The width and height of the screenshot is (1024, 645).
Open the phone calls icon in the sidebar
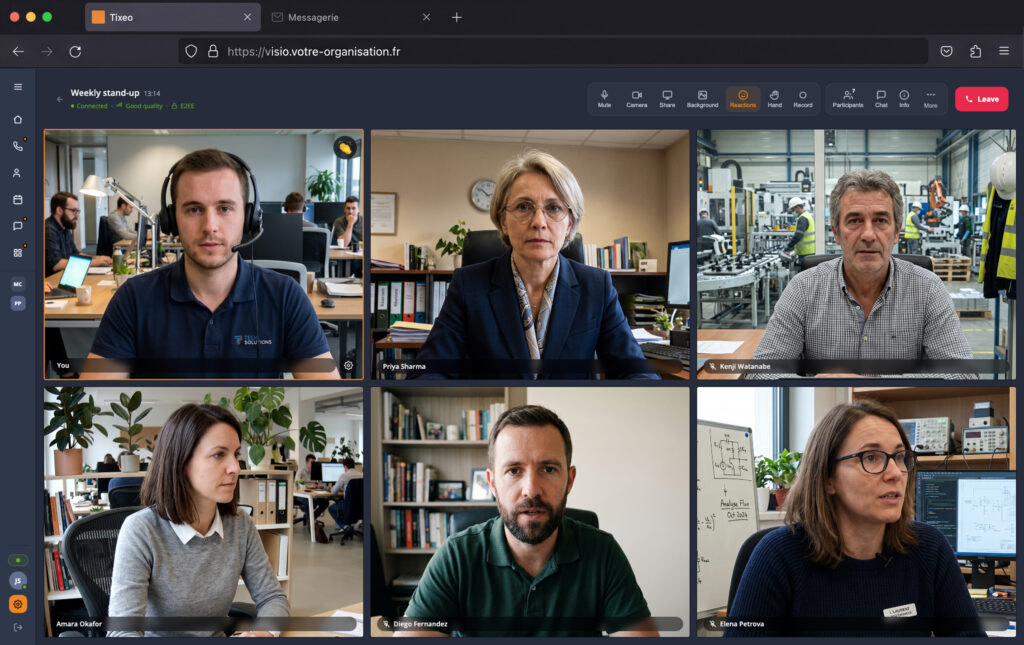click(x=18, y=146)
